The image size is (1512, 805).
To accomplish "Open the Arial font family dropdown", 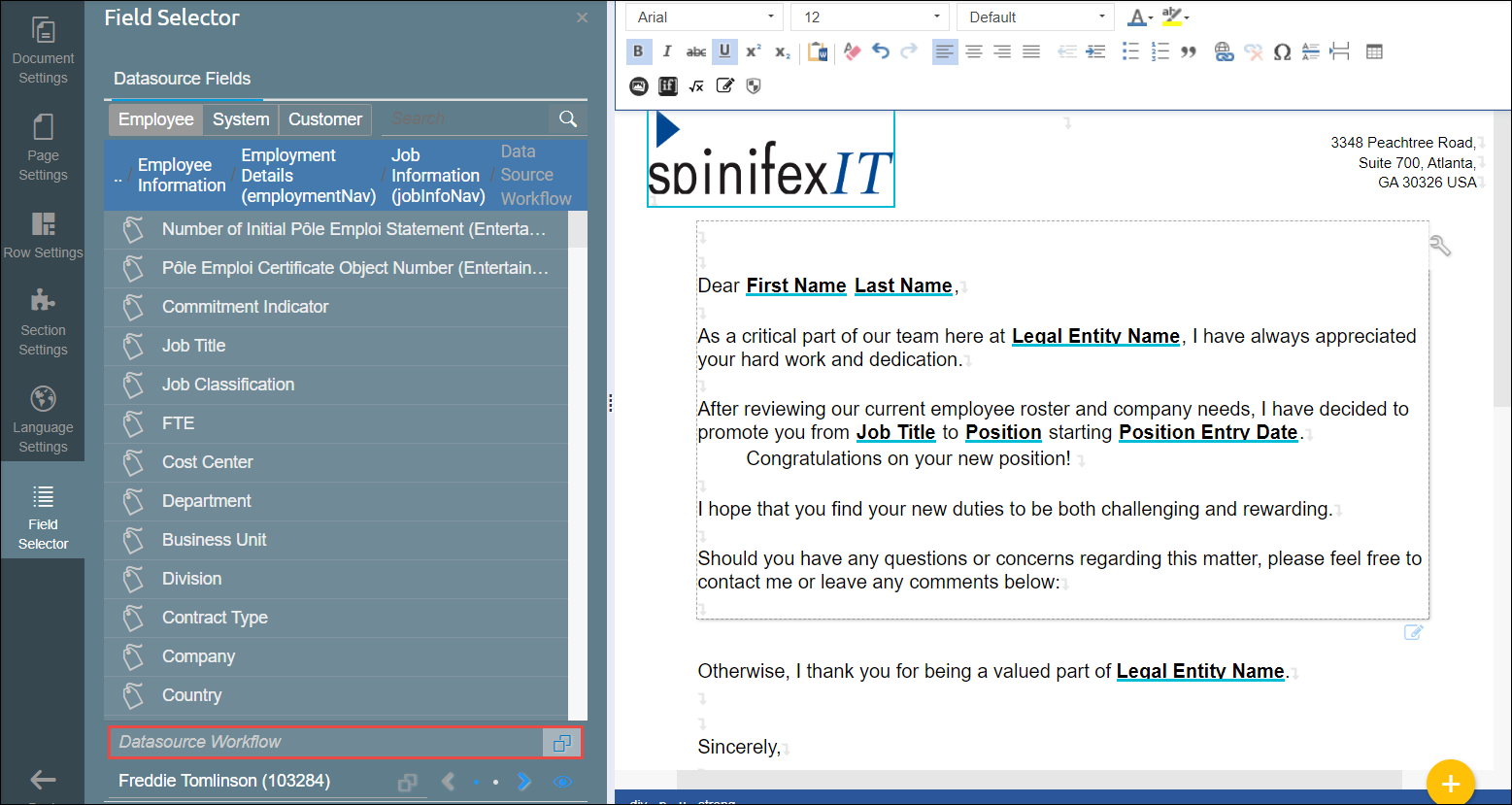I will [706, 17].
